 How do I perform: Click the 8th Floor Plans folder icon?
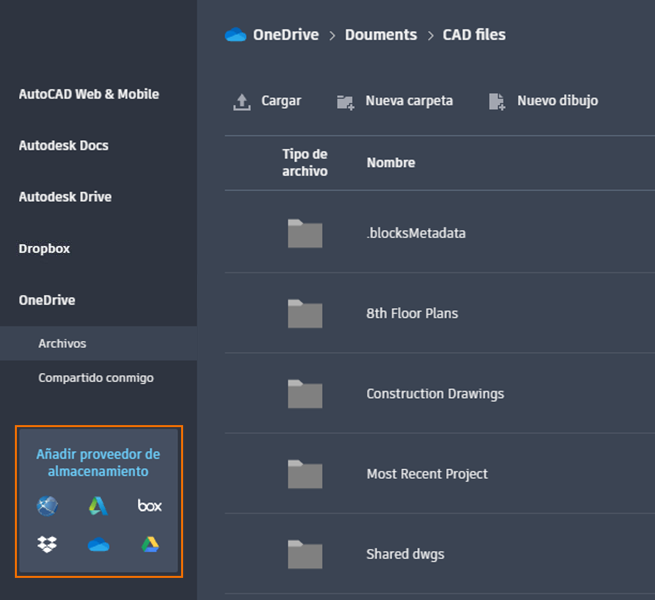pyautogui.click(x=305, y=313)
